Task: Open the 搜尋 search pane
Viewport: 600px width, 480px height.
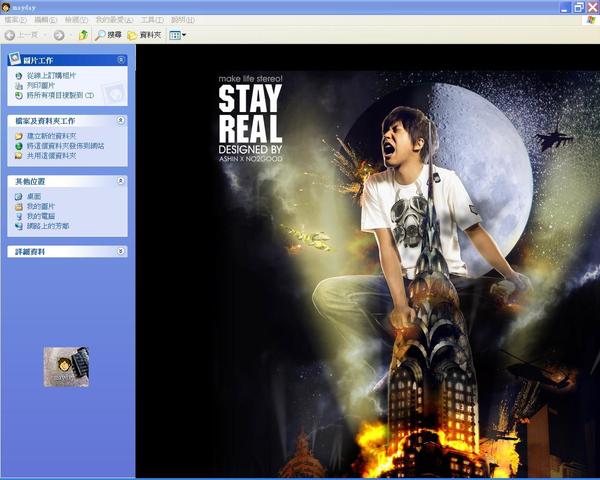Action: click(108, 35)
